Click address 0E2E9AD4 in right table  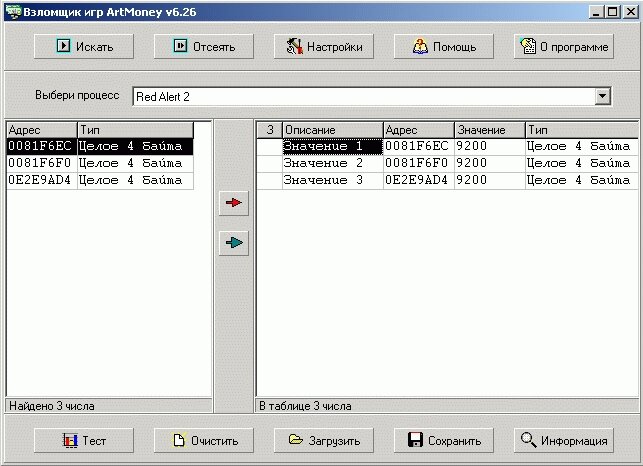419,180
